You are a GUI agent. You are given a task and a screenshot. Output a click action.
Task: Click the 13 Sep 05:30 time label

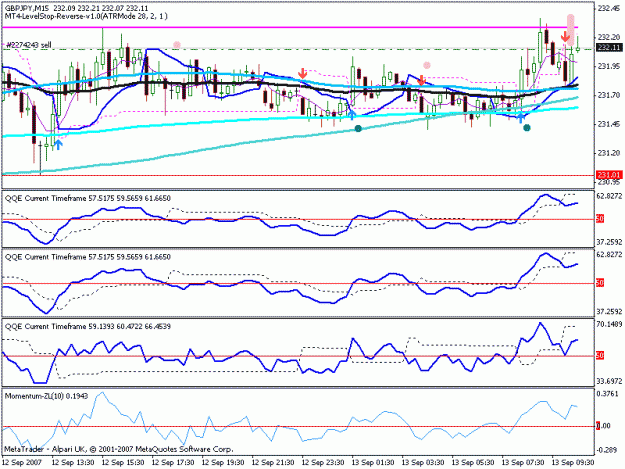tap(473, 463)
